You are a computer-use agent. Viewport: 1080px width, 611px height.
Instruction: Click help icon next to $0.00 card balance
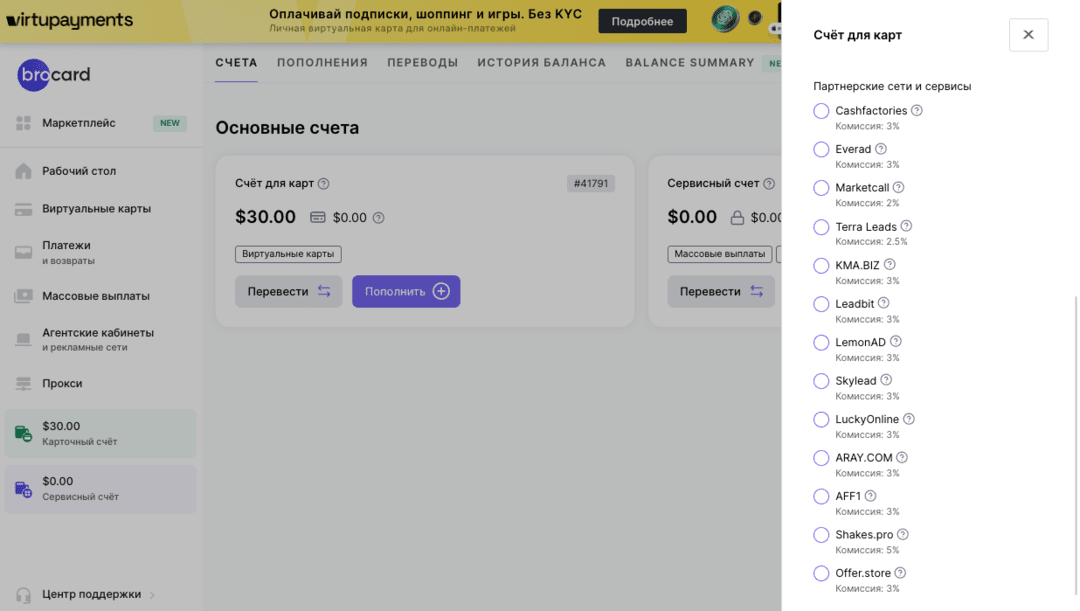pos(379,218)
